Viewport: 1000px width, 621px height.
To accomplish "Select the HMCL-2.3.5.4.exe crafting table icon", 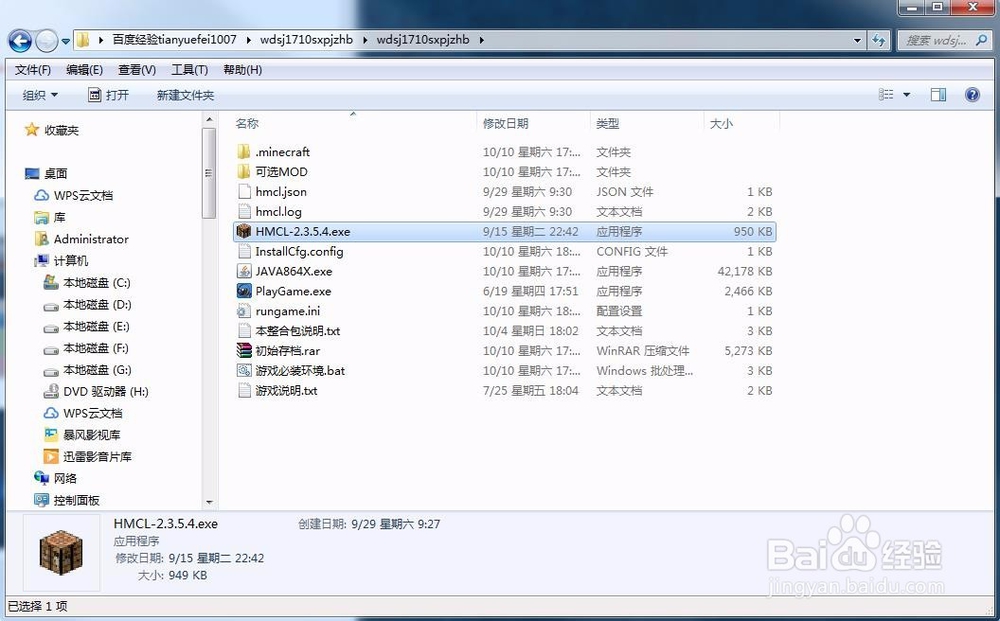I will click(244, 231).
